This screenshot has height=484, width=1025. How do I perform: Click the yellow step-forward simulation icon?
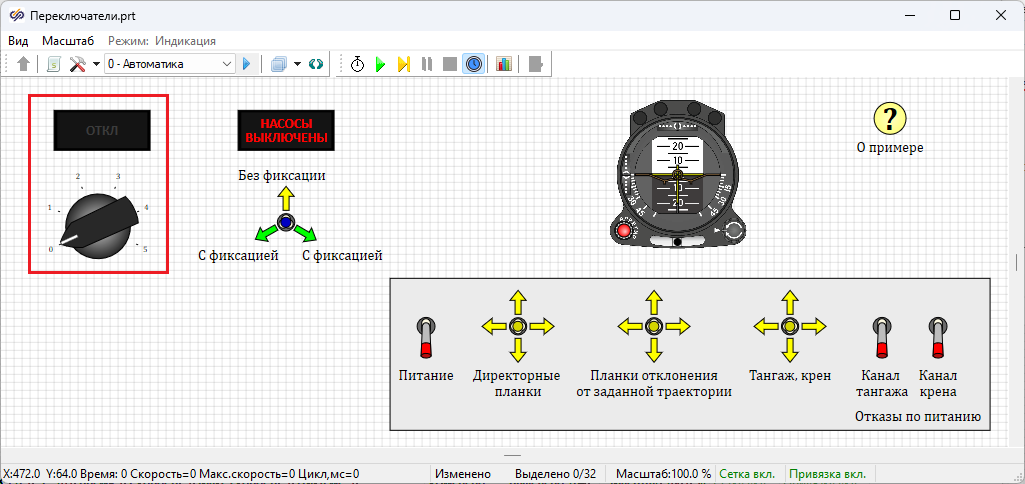pos(403,64)
